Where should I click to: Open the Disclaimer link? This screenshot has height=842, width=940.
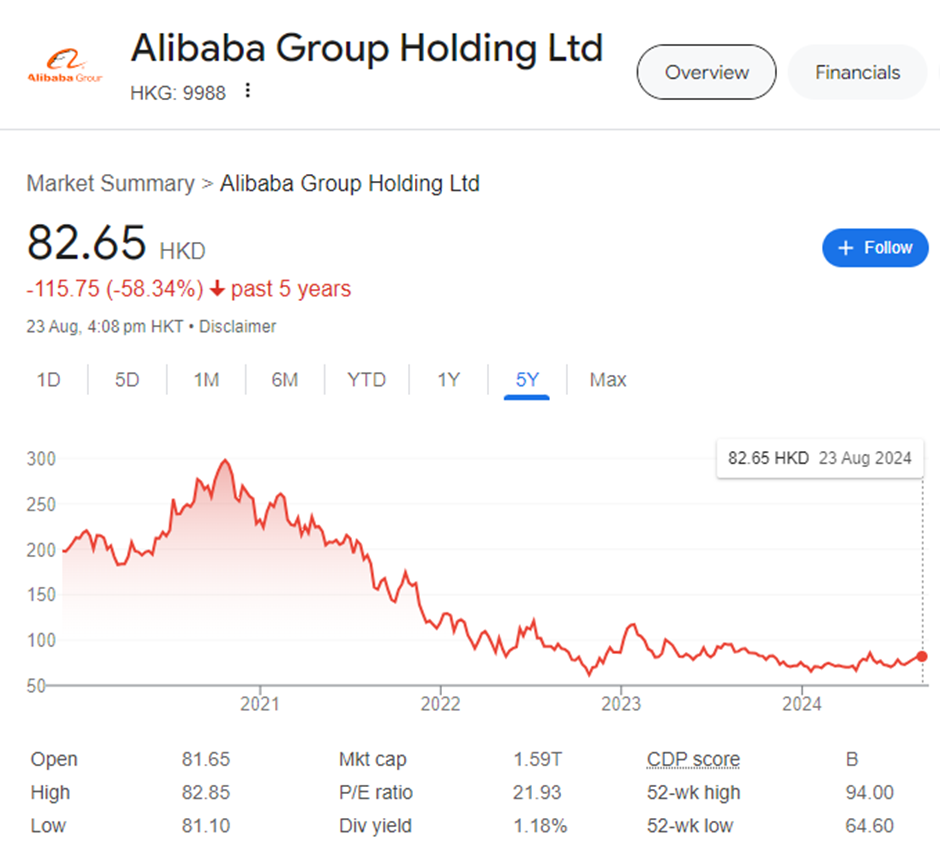tap(241, 327)
